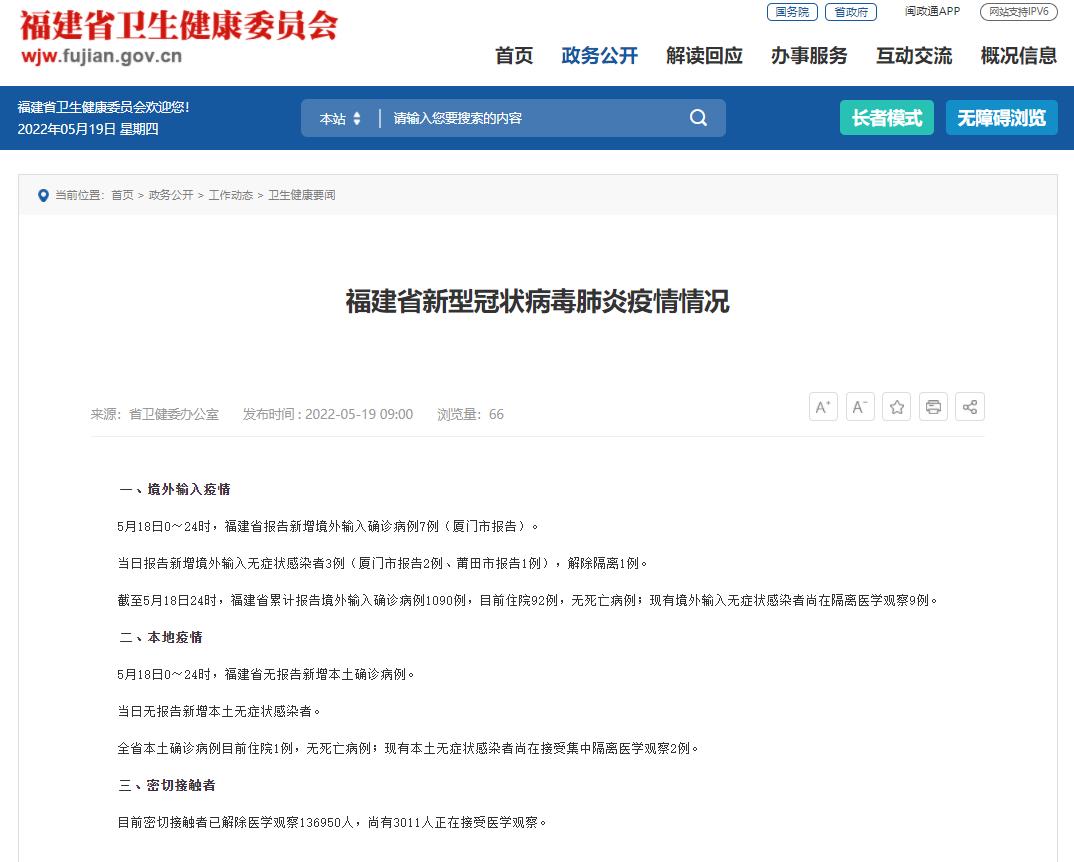Click the heading 二、本地疫情

point(161,637)
